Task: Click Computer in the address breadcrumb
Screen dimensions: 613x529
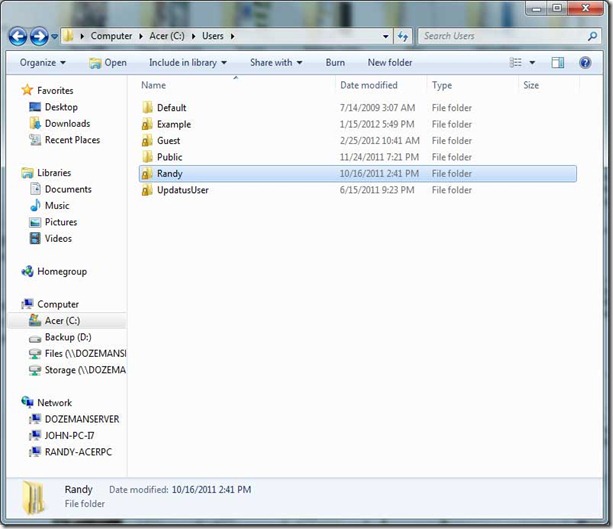Action: (x=111, y=36)
